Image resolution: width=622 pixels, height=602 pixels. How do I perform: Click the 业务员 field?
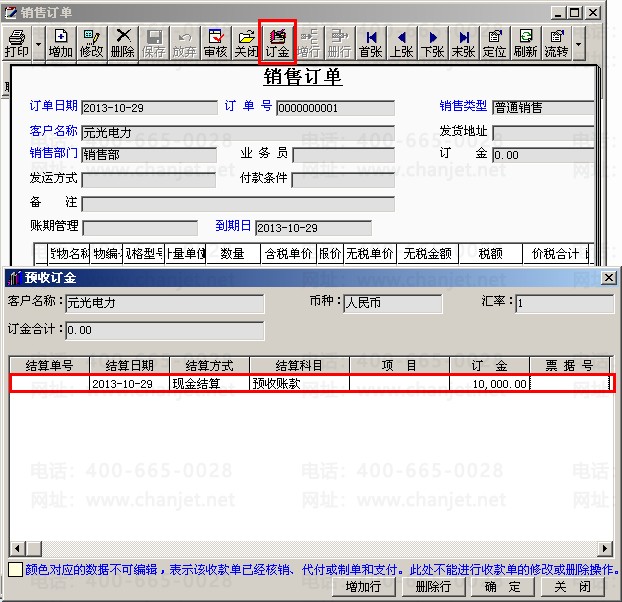pos(344,155)
